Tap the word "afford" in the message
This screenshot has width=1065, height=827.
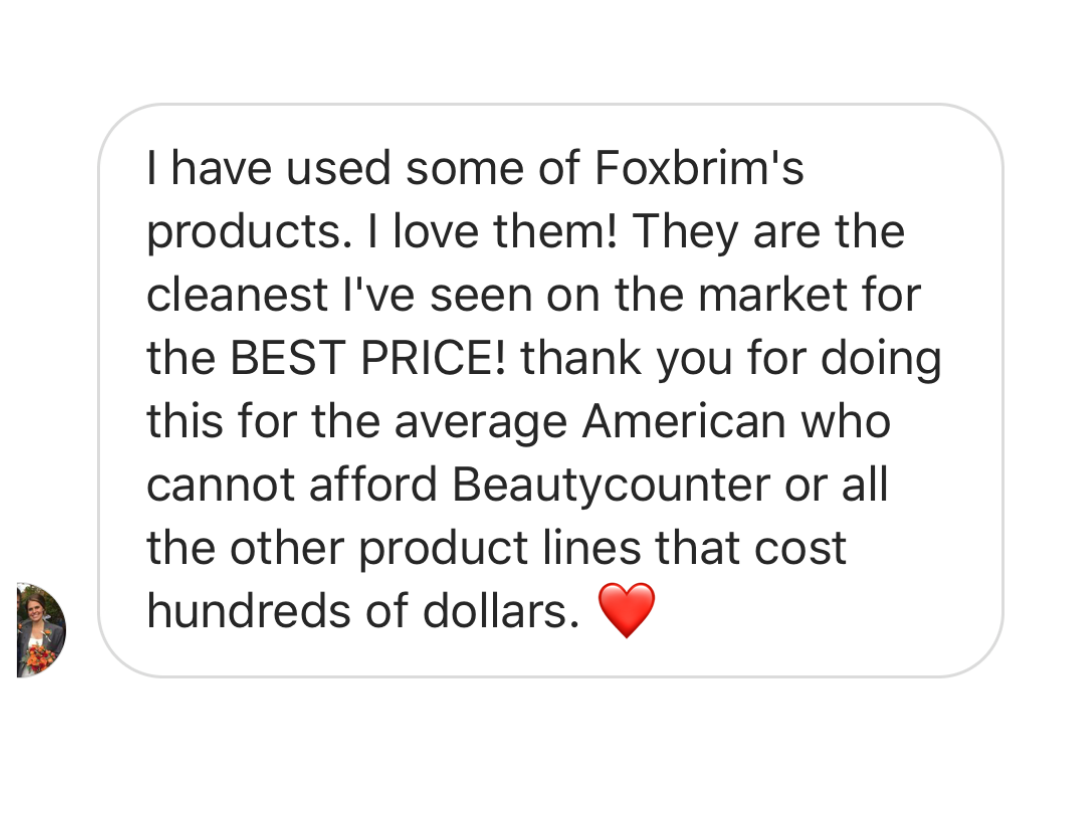click(373, 485)
